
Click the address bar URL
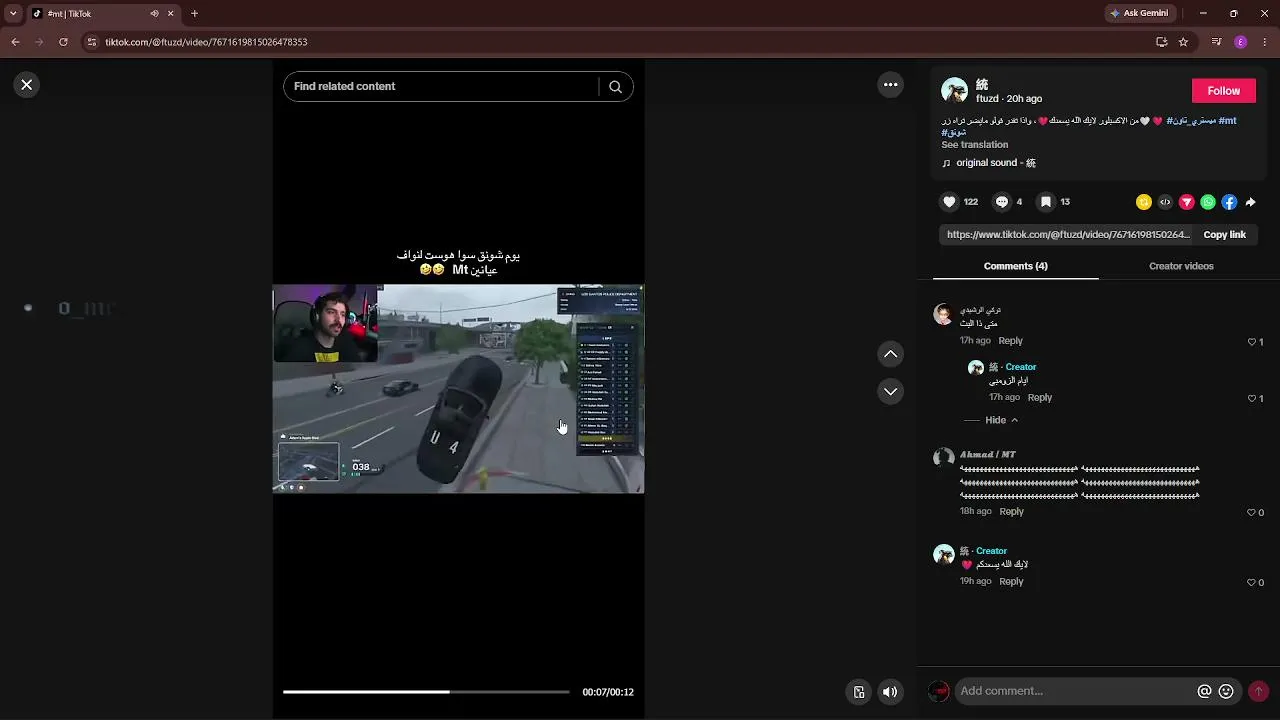(x=206, y=42)
